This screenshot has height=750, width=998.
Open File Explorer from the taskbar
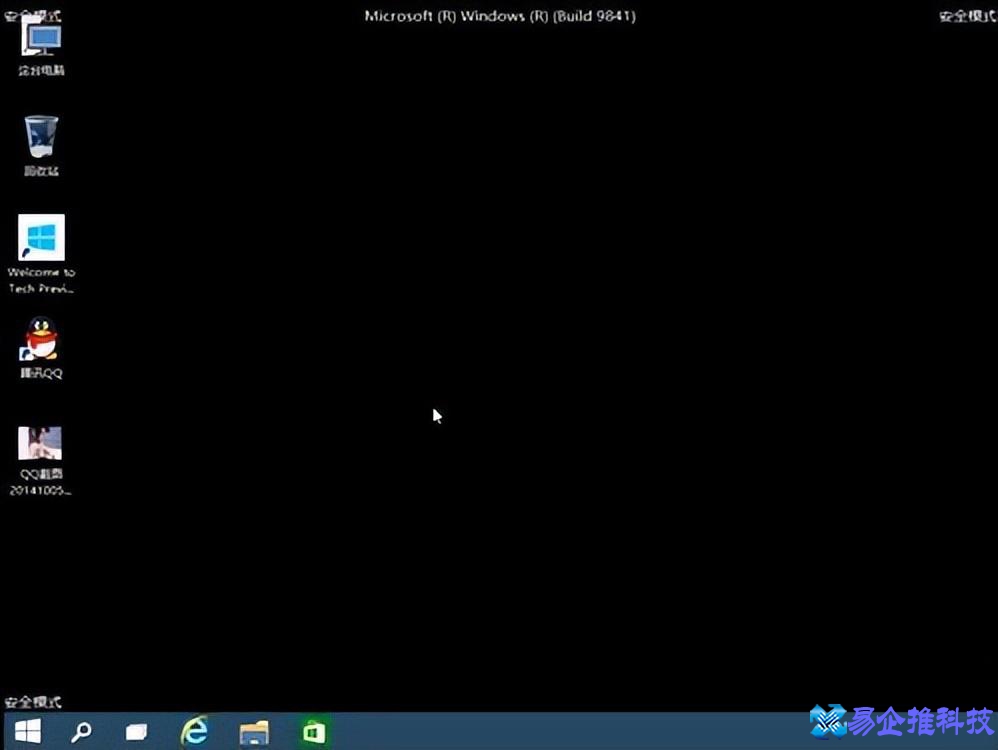pos(254,733)
